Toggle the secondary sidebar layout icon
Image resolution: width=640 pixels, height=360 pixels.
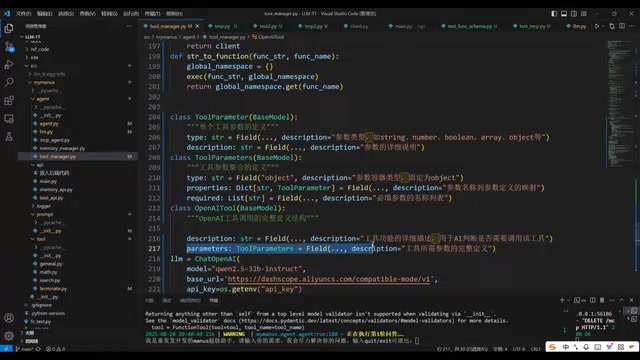[574, 13]
